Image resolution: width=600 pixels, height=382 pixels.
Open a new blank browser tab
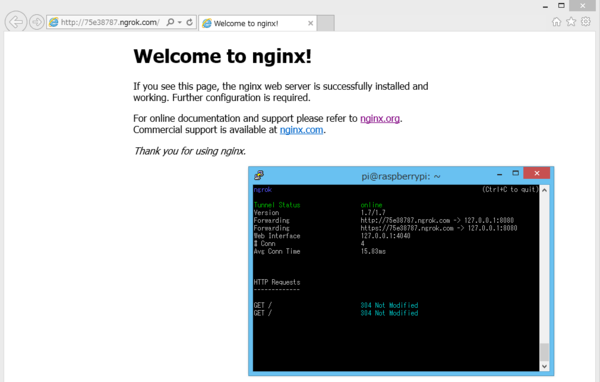click(326, 23)
